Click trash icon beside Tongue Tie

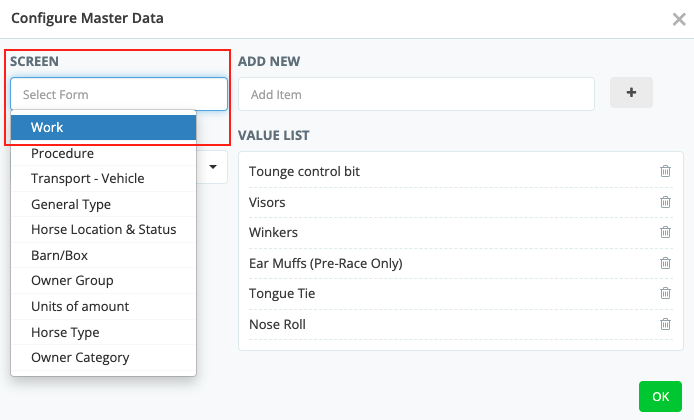665,293
